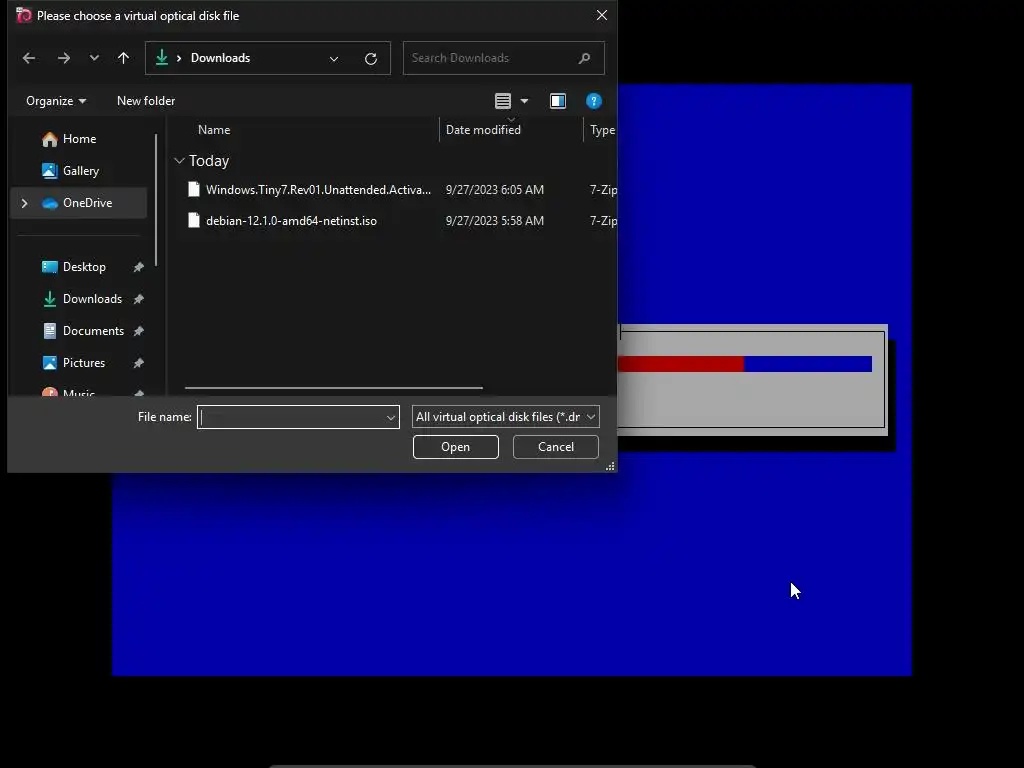
Task: Open Gallery in the navigation pane
Action: point(81,171)
